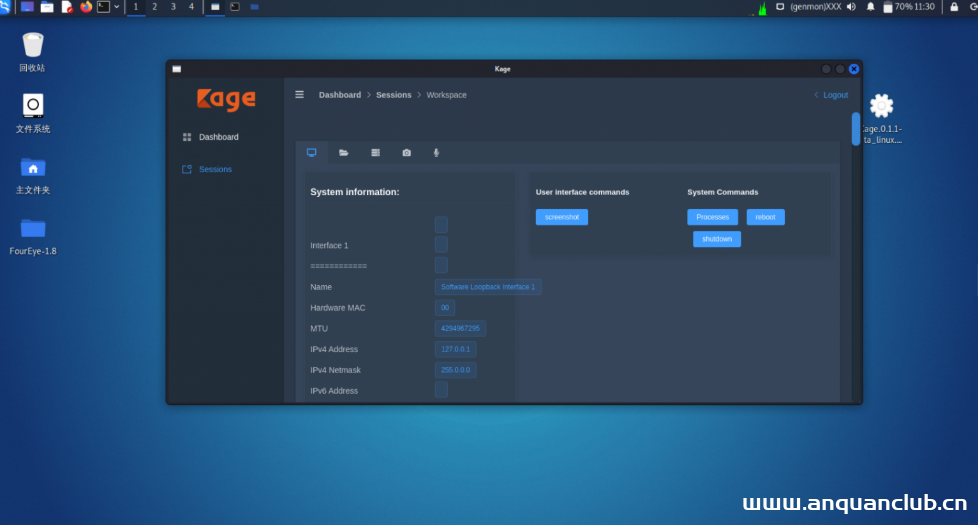Toggle the hamburger sidebar menu
Image resolution: width=978 pixels, height=525 pixels.
click(299, 95)
